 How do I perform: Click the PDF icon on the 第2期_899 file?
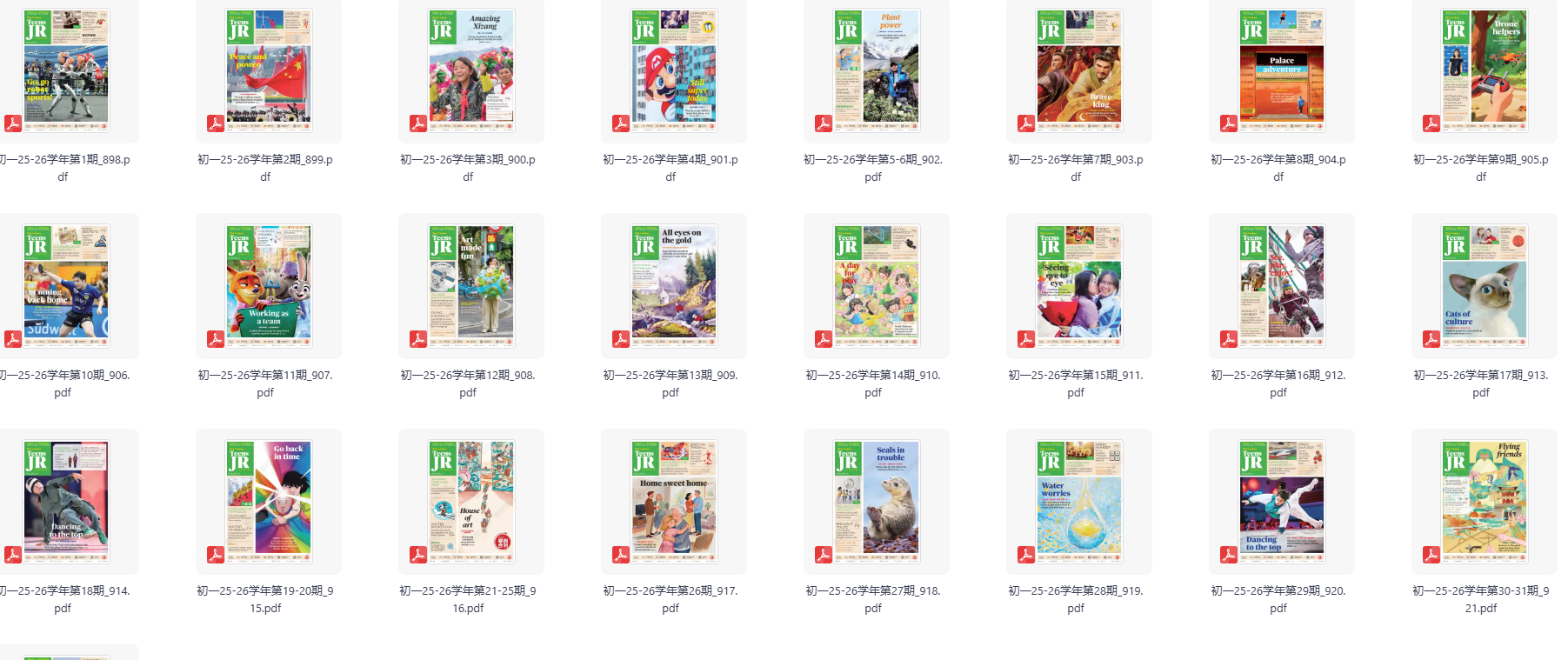pos(215,123)
